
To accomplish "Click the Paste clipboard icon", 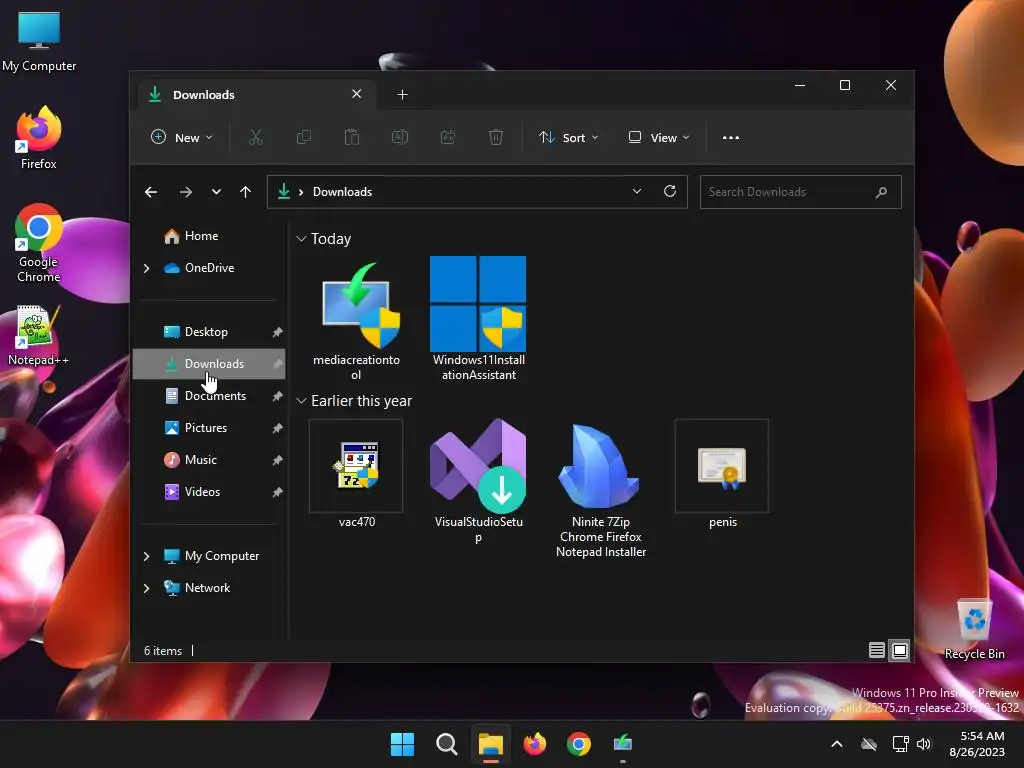I will [x=351, y=137].
